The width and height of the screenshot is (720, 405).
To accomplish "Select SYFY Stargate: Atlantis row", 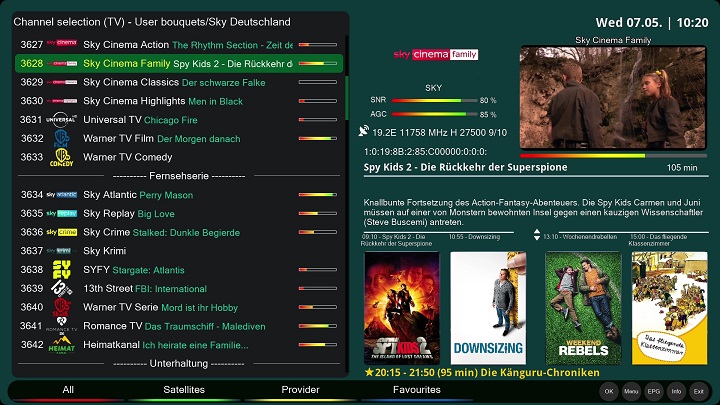I will pyautogui.click(x=179, y=270).
